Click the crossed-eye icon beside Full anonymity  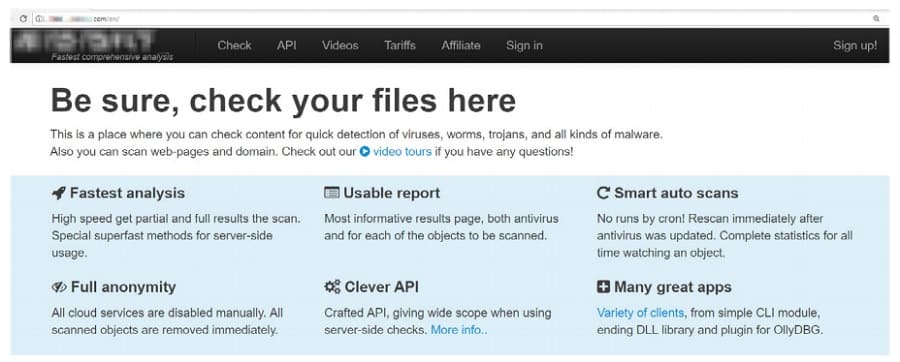59,287
